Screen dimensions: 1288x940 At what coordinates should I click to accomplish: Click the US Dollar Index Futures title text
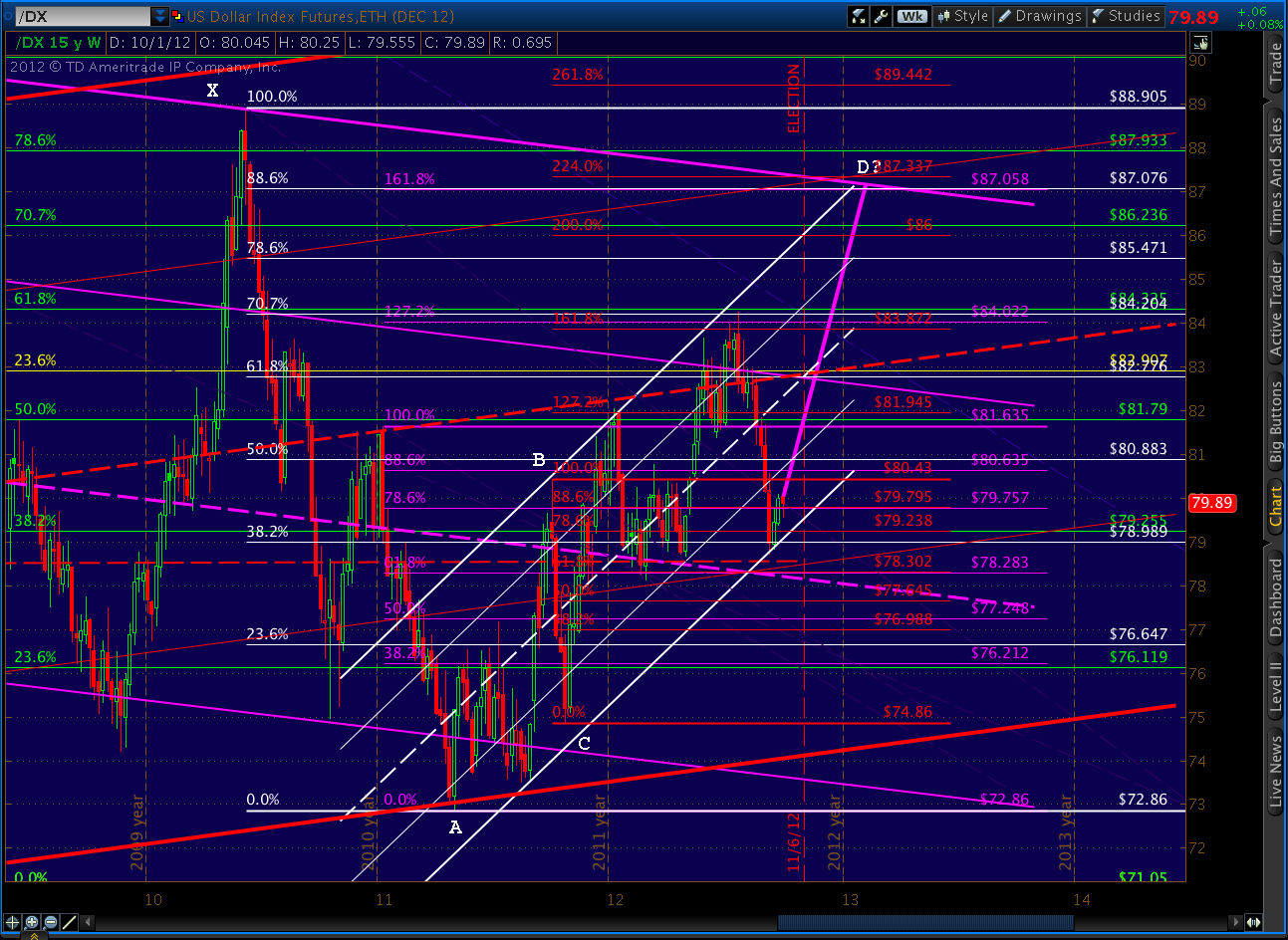(321, 16)
